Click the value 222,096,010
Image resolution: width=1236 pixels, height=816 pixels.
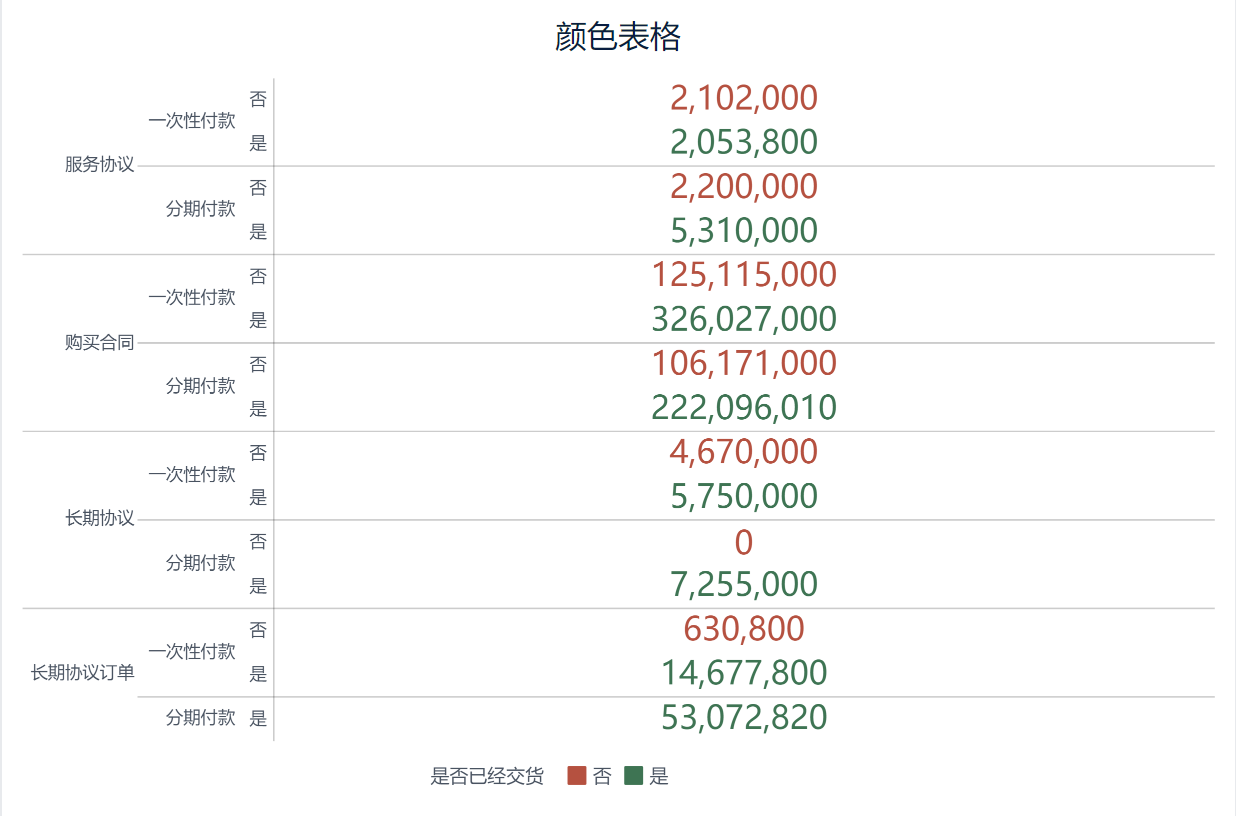tap(744, 408)
